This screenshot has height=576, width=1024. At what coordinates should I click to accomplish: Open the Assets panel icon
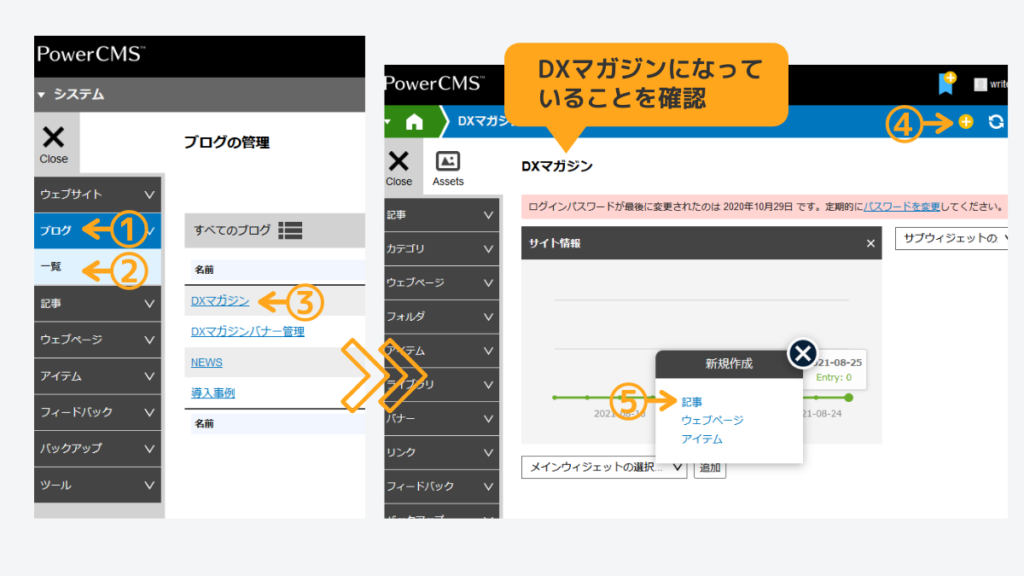[448, 168]
